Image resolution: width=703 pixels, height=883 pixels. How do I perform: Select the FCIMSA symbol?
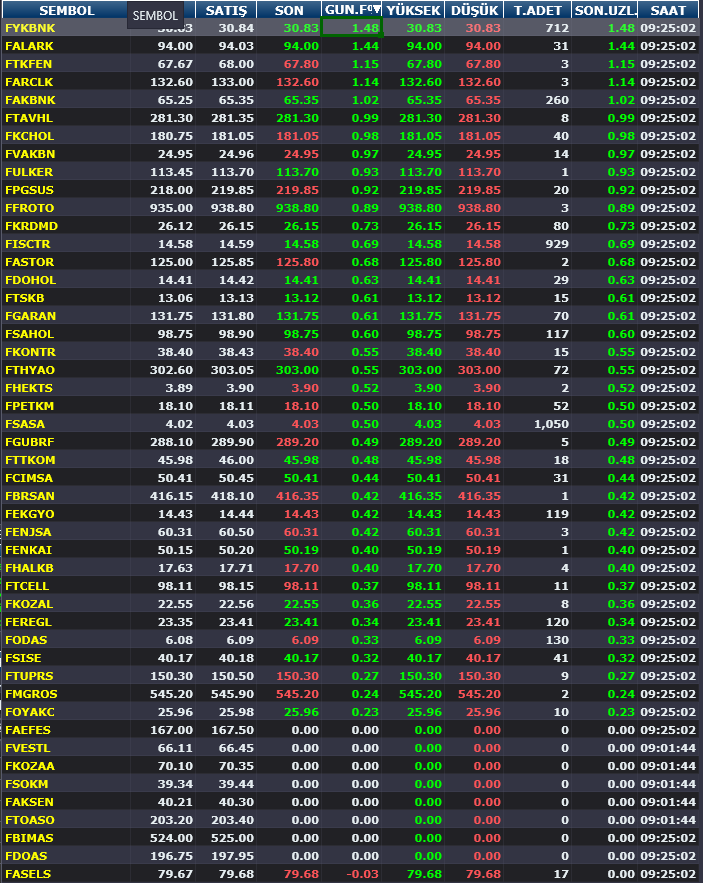click(x=29, y=478)
